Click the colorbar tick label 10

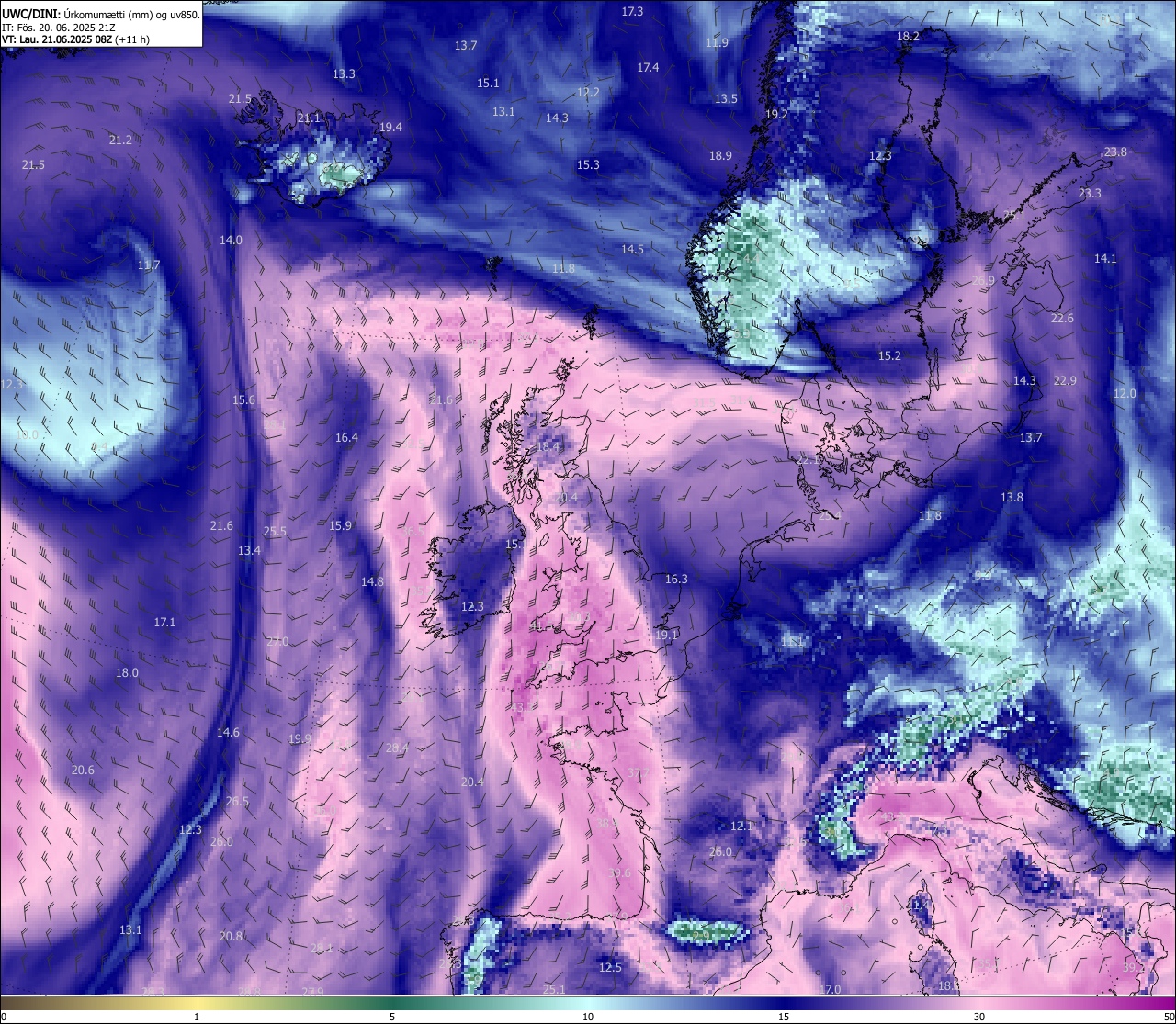coord(588,1017)
